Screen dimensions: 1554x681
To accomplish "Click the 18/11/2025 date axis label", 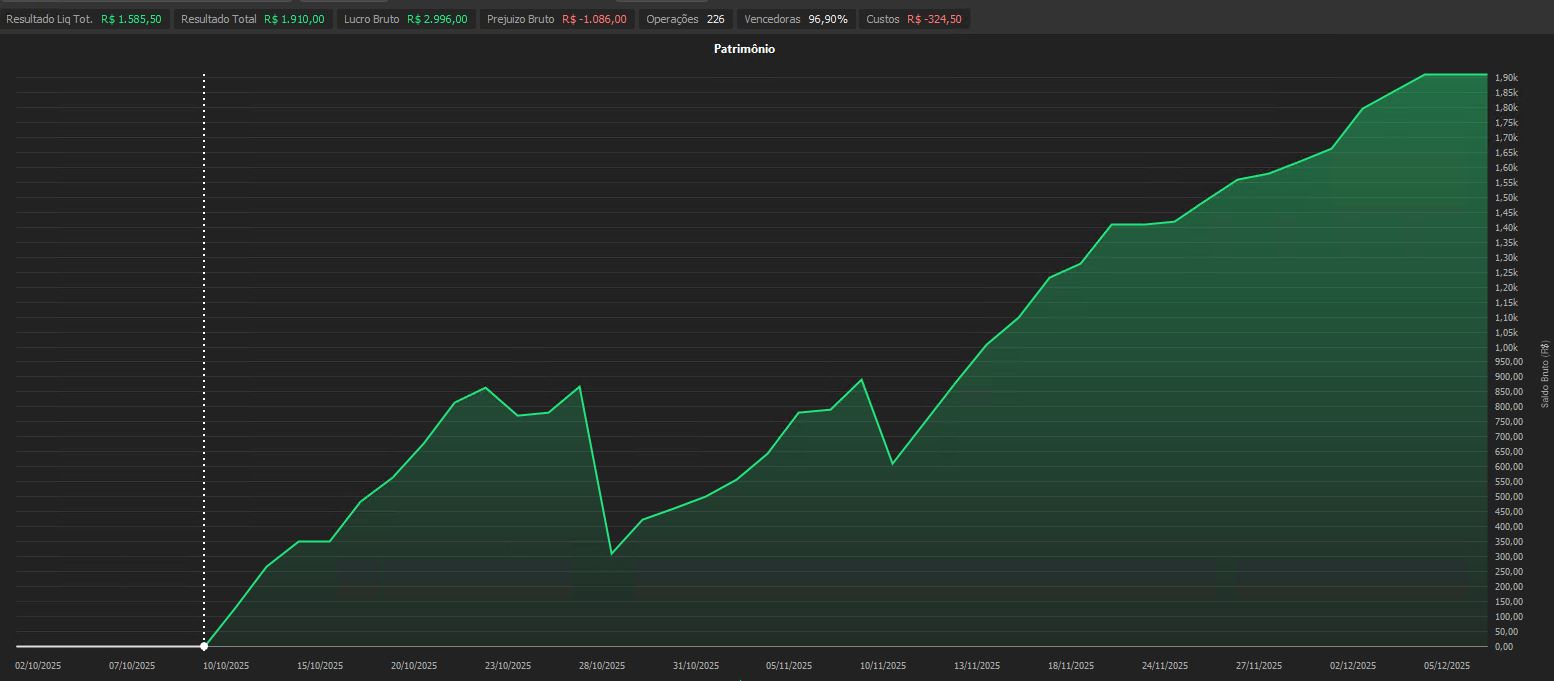I will pos(1071,666).
